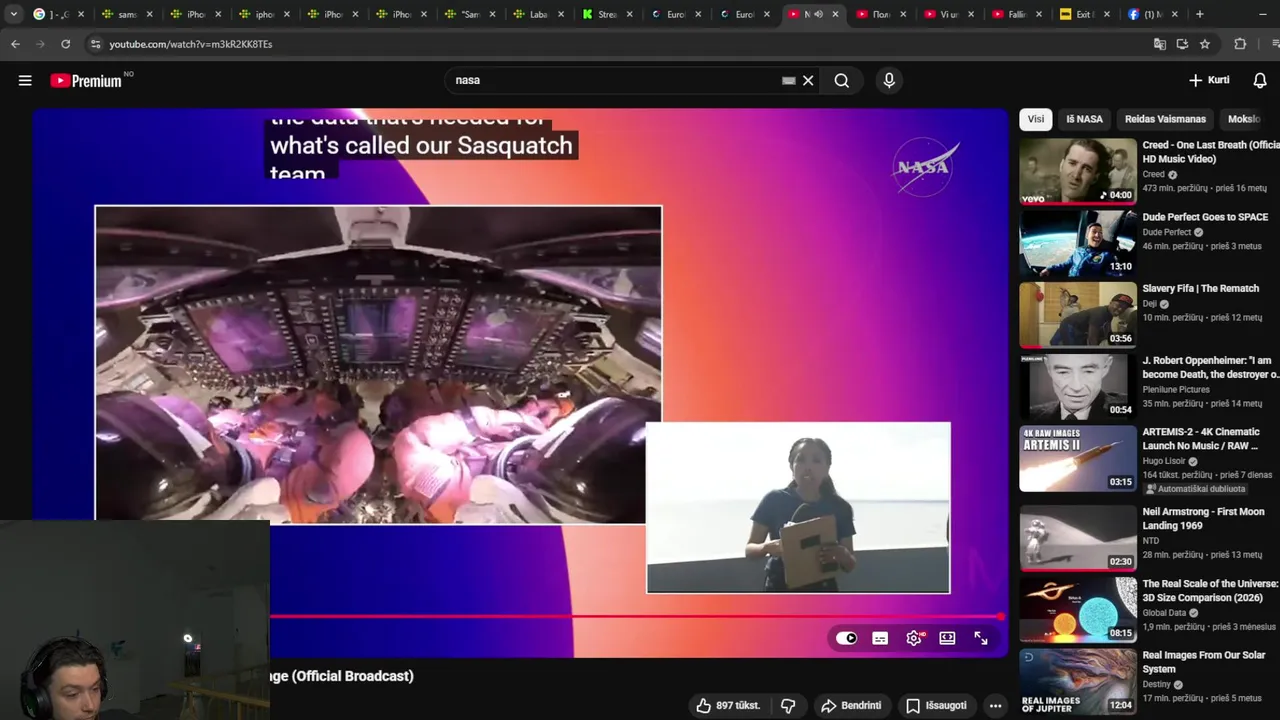Open the tab search dropdown arrow
The height and width of the screenshot is (720, 1280).
pyautogui.click(x=13, y=14)
